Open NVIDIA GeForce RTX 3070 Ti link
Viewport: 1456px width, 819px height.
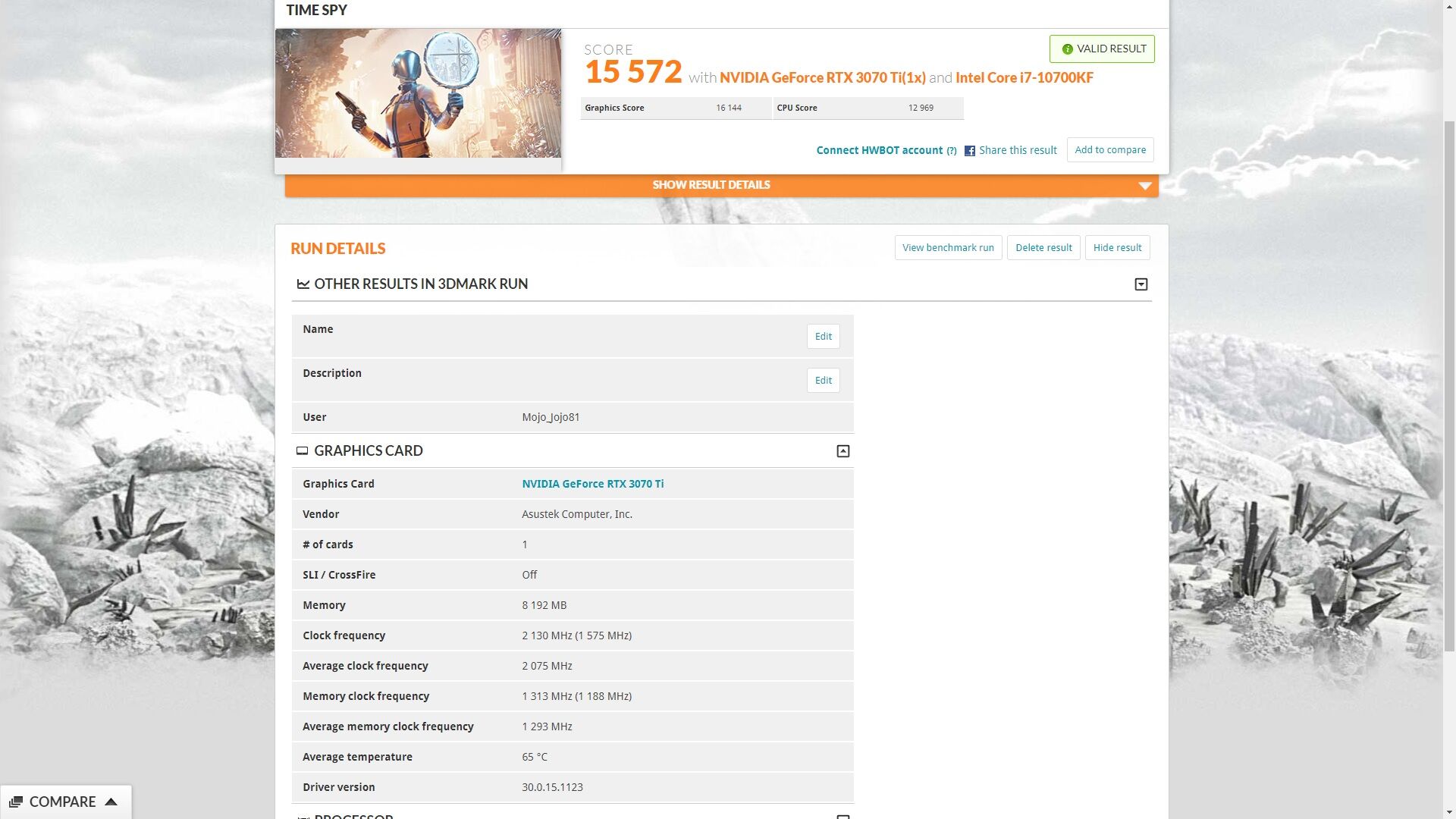tap(592, 484)
